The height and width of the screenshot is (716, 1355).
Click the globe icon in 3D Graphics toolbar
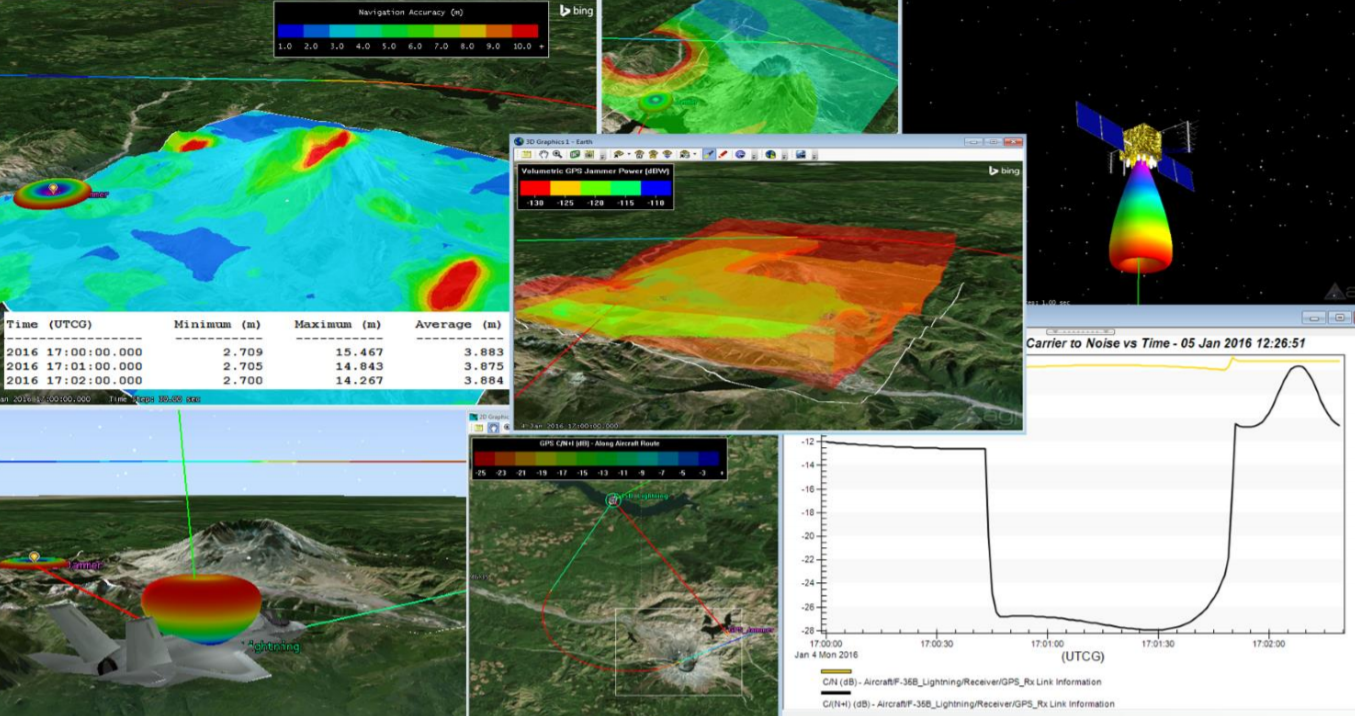point(771,154)
